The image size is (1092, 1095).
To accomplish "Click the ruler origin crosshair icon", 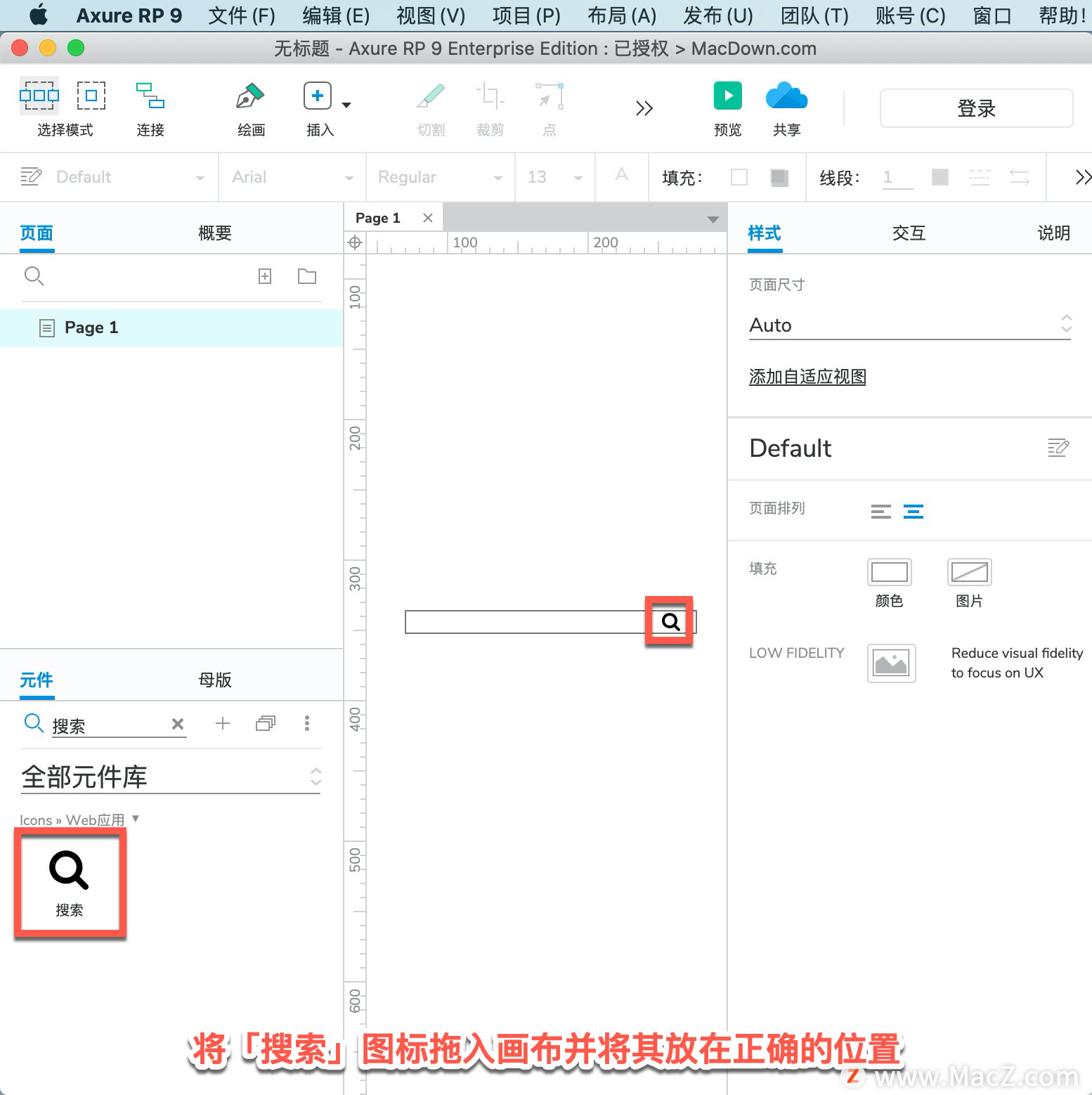I will (x=355, y=242).
